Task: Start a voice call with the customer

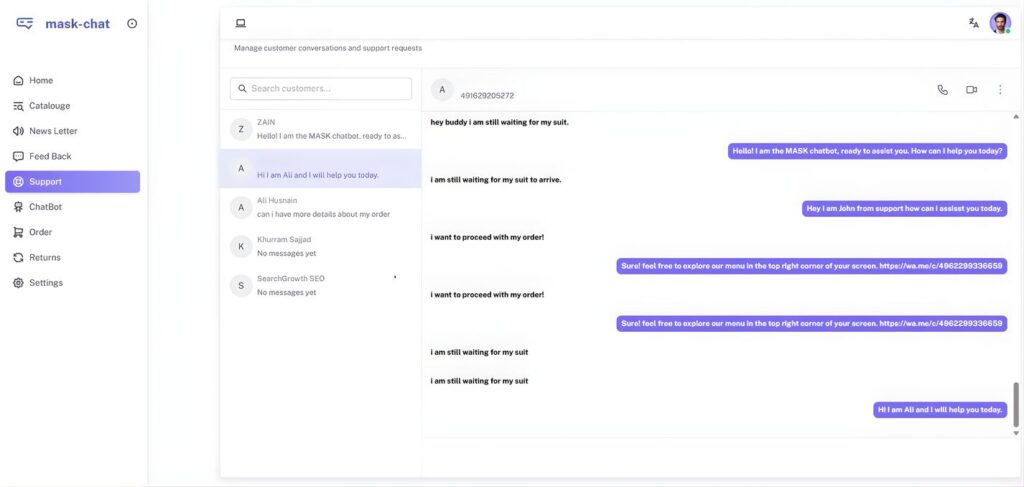Action: [942, 90]
